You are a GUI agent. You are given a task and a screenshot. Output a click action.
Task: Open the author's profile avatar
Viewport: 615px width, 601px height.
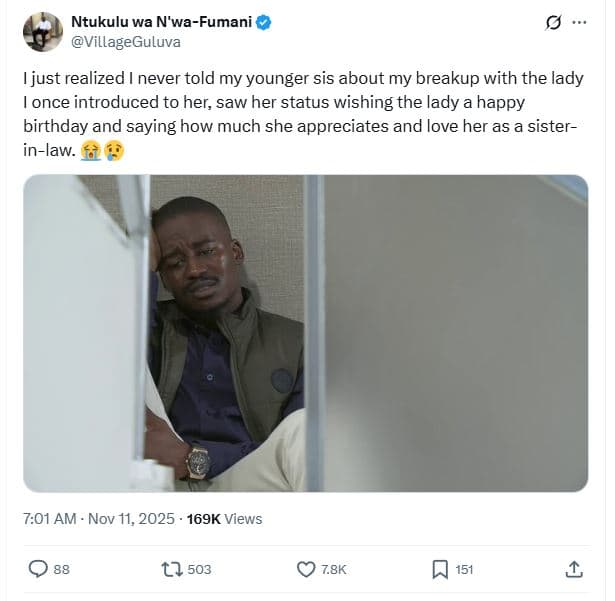click(x=42, y=32)
